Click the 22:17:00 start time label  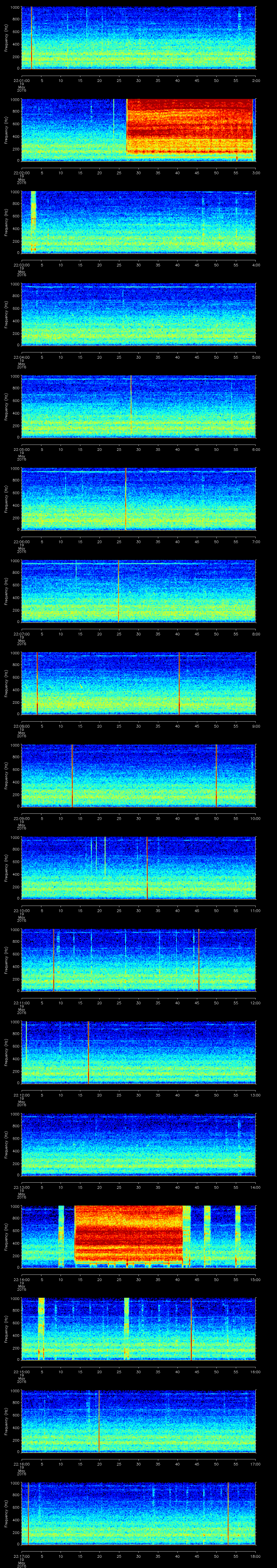pyautogui.click(x=21, y=1556)
